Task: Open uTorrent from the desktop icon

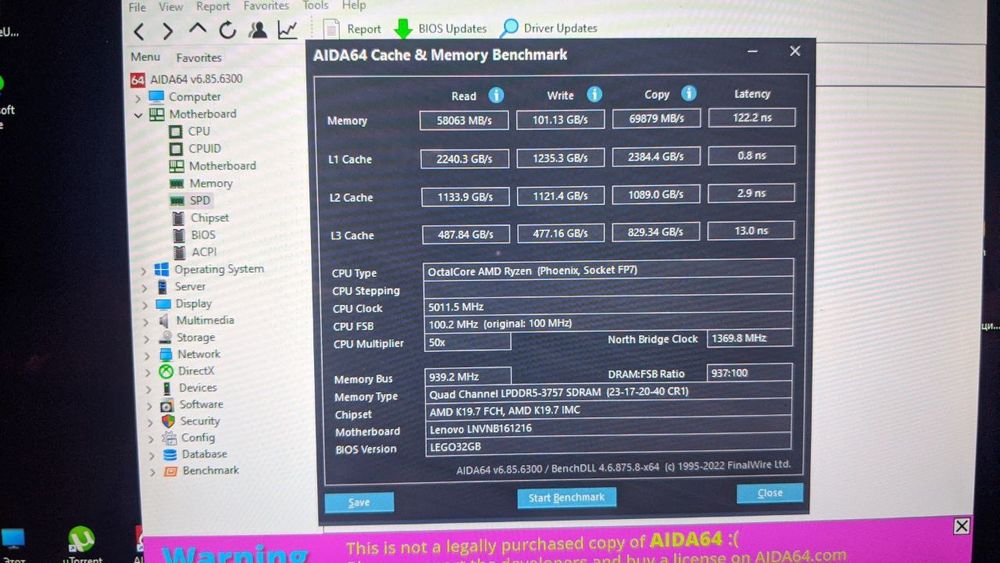Action: pos(82,545)
